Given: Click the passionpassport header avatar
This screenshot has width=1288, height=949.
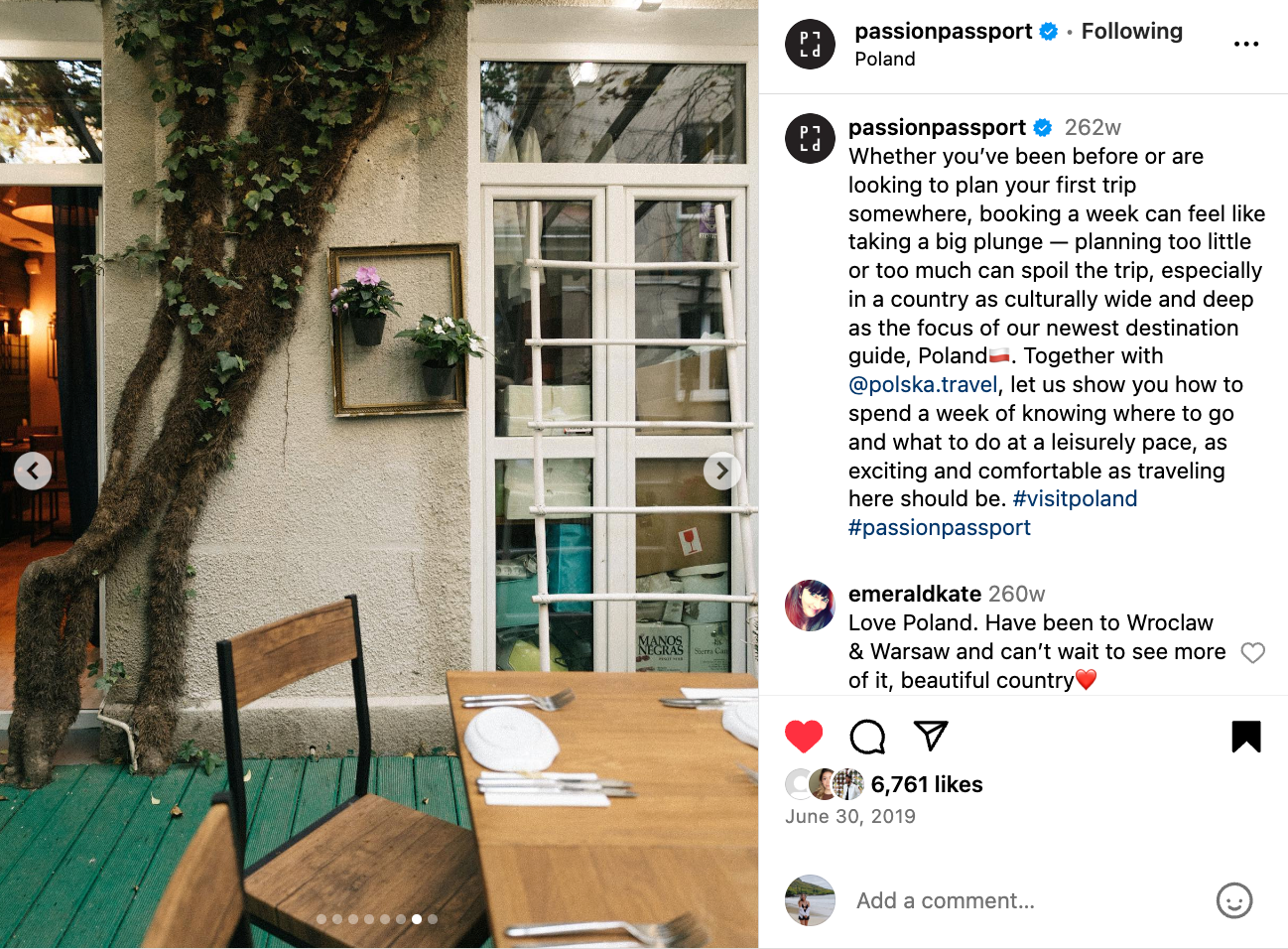Looking at the screenshot, I should [x=810, y=44].
